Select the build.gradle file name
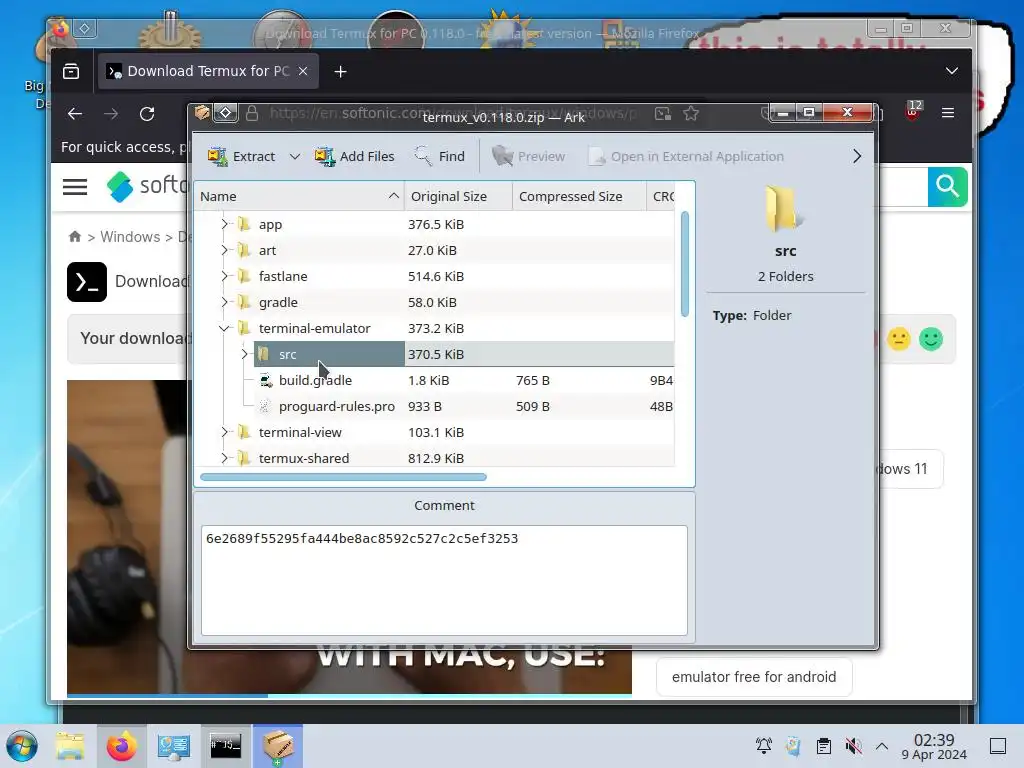 tap(315, 380)
